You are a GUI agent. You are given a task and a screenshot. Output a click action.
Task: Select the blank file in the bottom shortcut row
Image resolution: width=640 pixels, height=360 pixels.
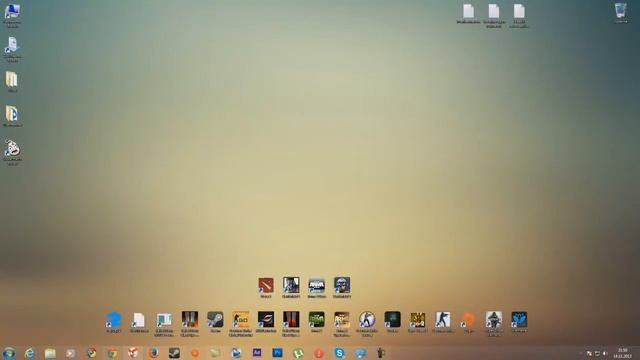click(139, 320)
